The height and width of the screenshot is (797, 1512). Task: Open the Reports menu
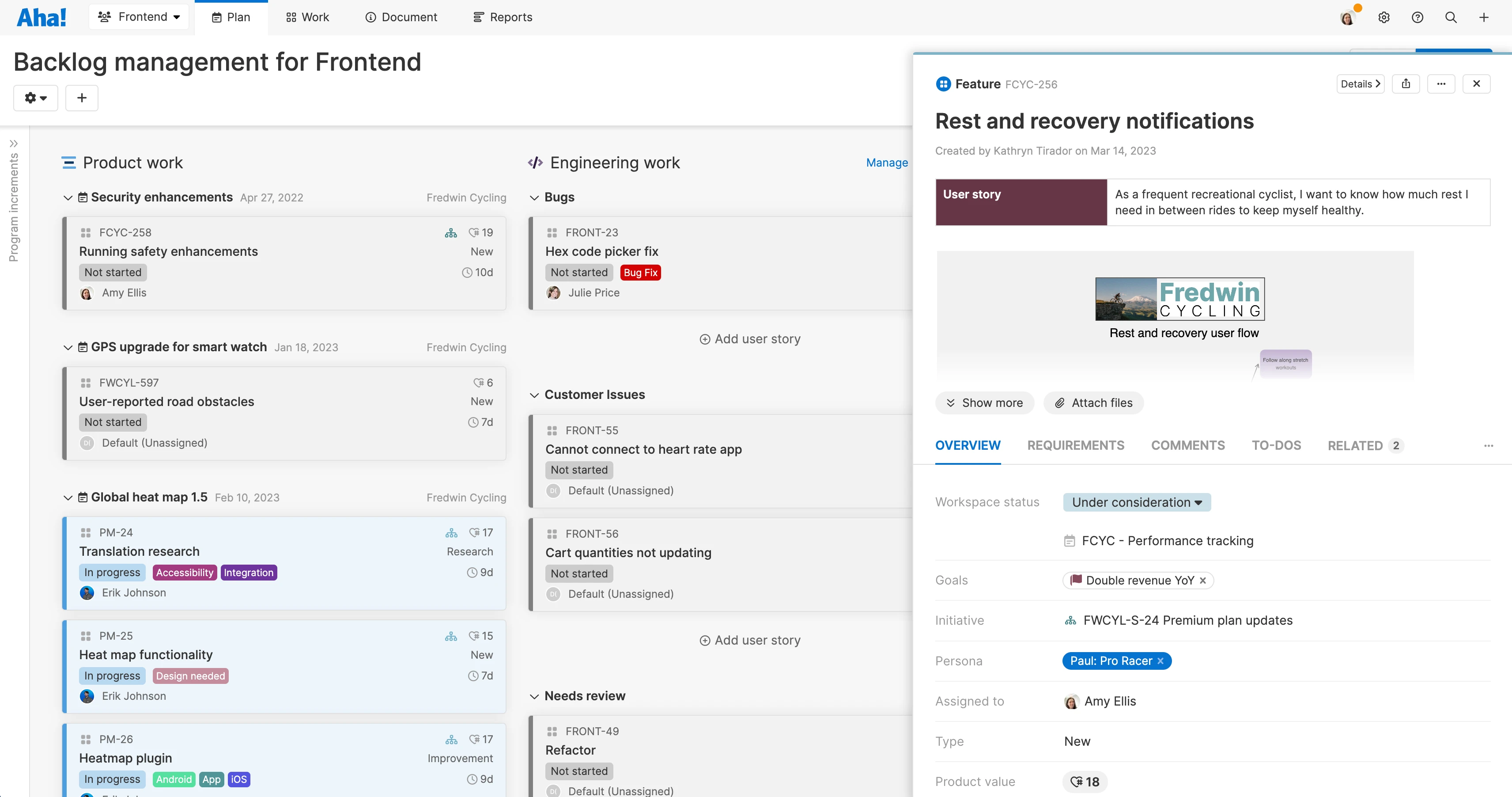[503, 17]
